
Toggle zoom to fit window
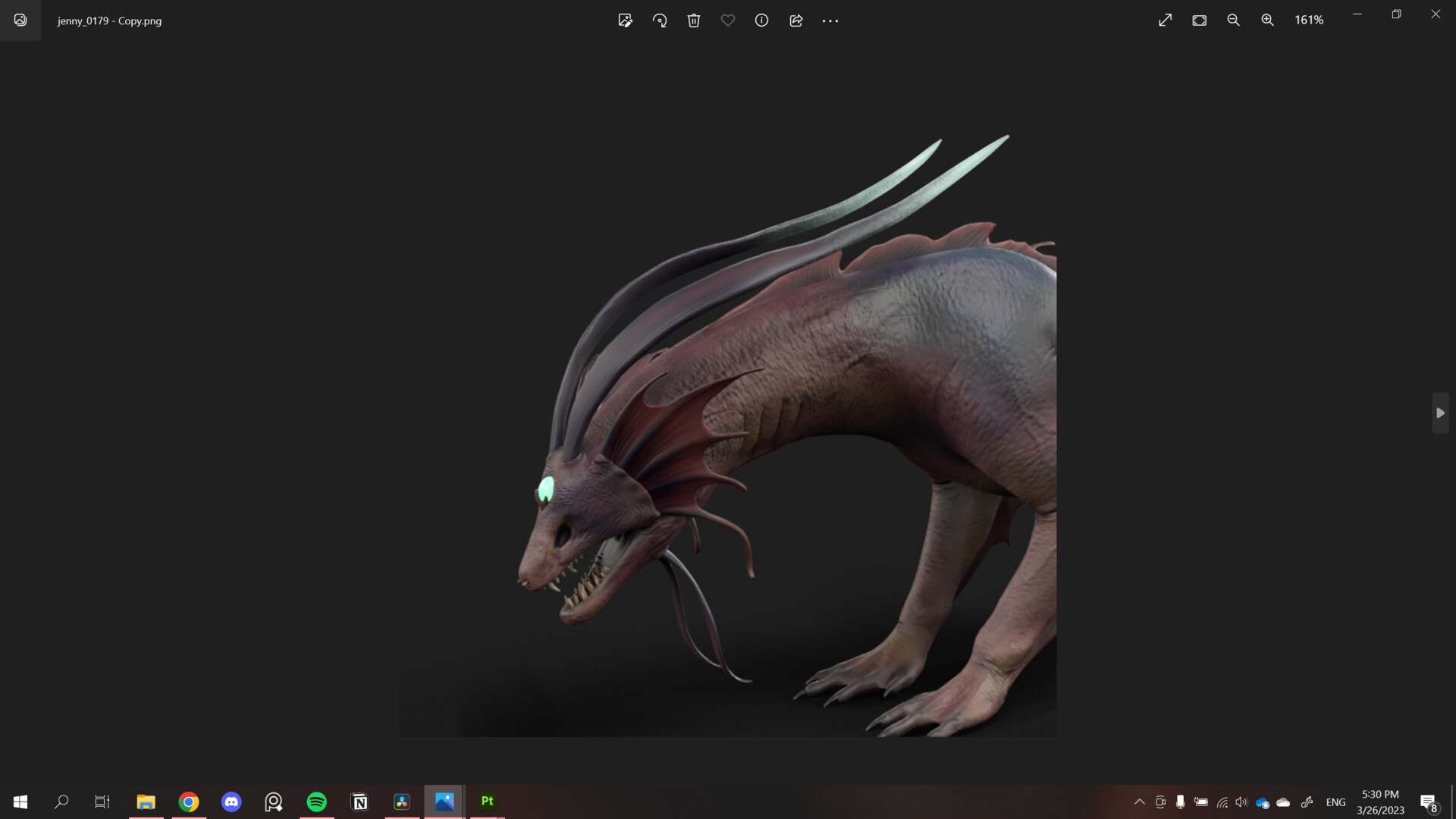coord(1199,20)
